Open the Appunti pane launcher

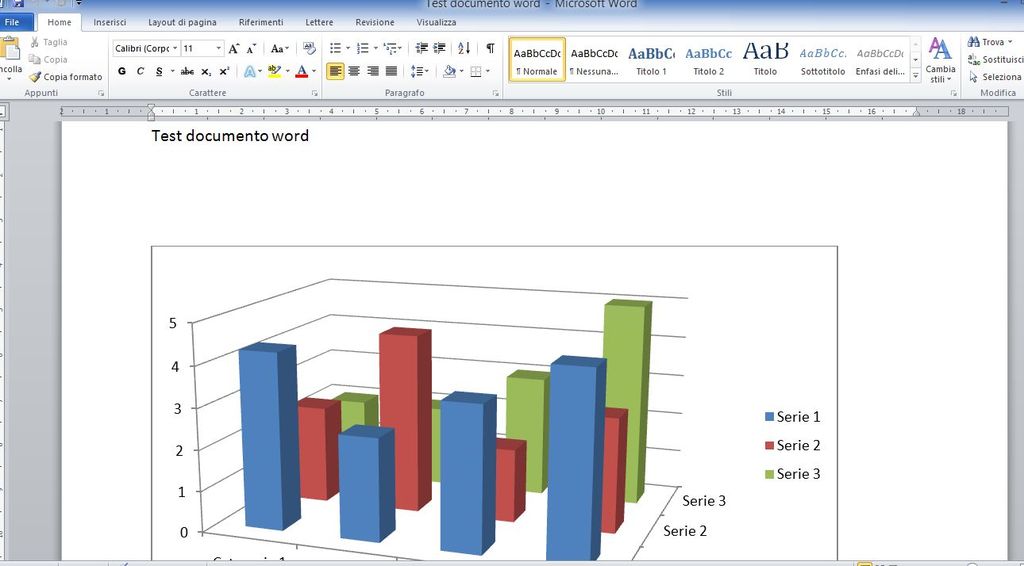point(101,93)
